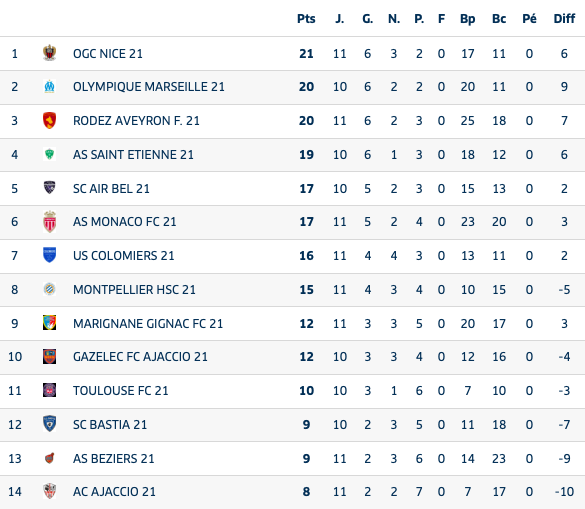The width and height of the screenshot is (585, 509).
Task: Open the GAZELEC FC AJACCIO 21 team link
Action: pos(140,357)
